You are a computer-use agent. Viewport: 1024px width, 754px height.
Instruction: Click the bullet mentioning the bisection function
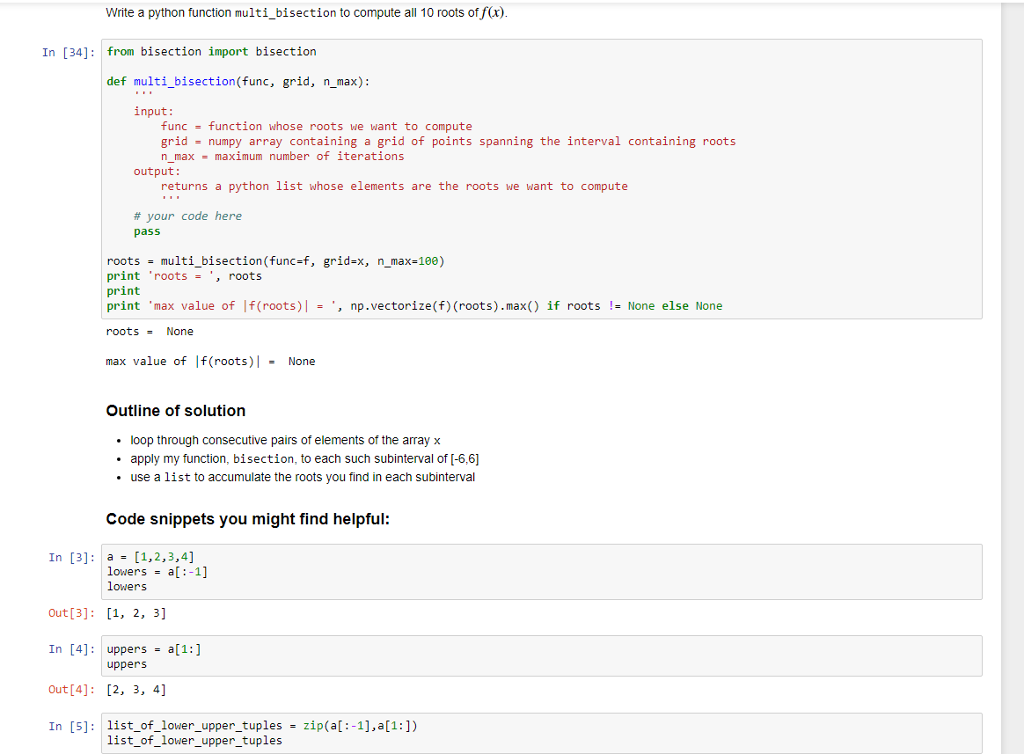pos(305,458)
